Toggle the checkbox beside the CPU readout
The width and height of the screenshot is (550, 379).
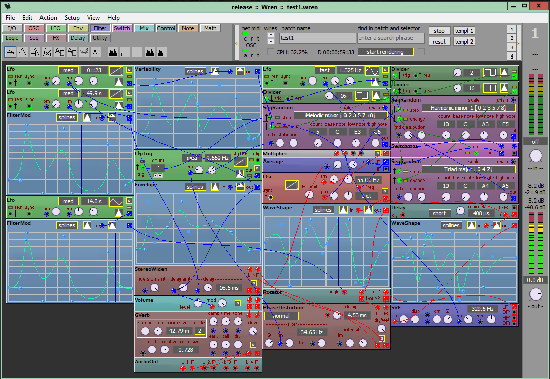[270, 52]
